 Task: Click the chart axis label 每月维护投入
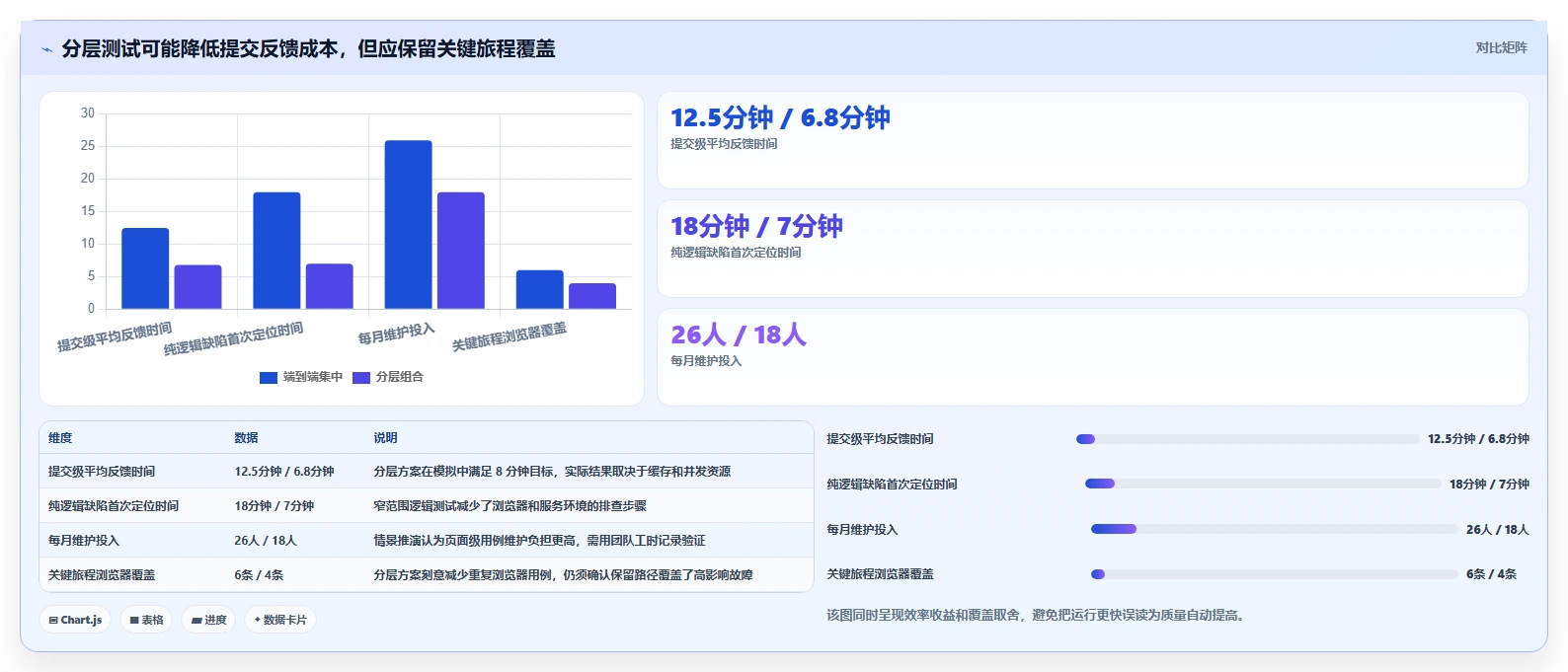coord(397,334)
